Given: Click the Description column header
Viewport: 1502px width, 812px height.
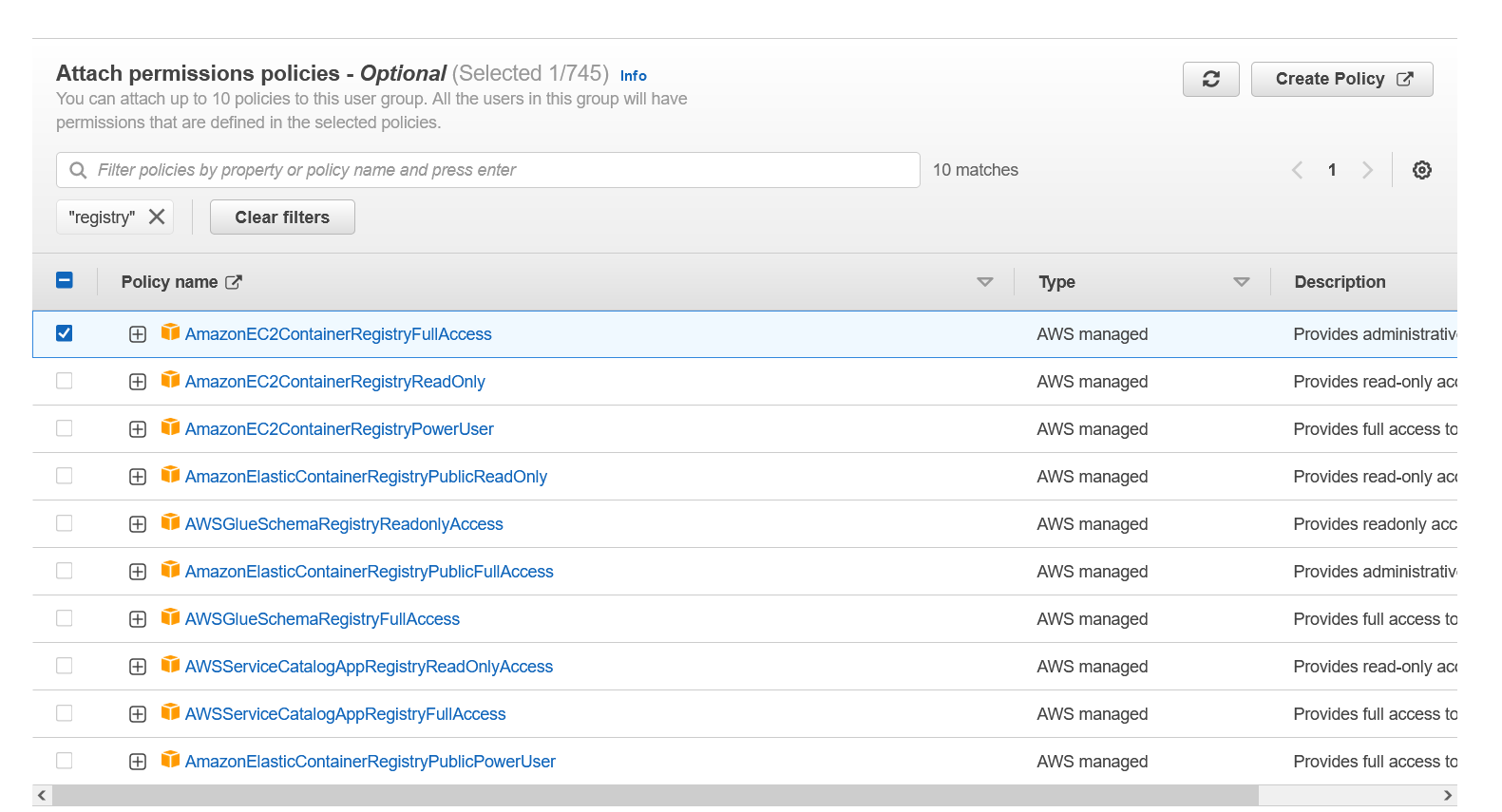Looking at the screenshot, I should click(1340, 282).
